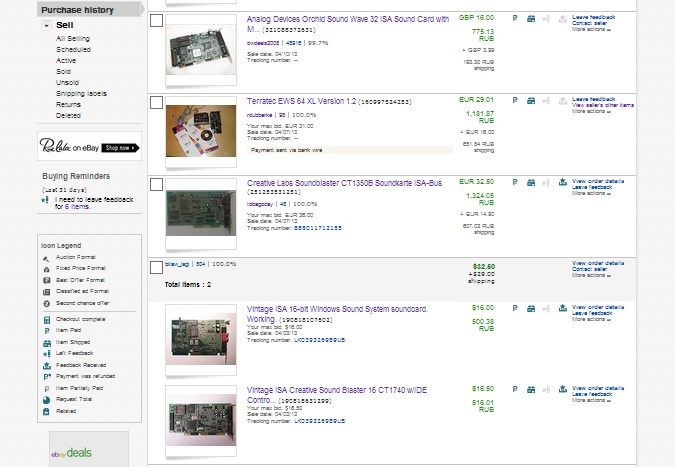Click the Item Shipped icon on Creative Labs CT1350B row

pos(531,182)
